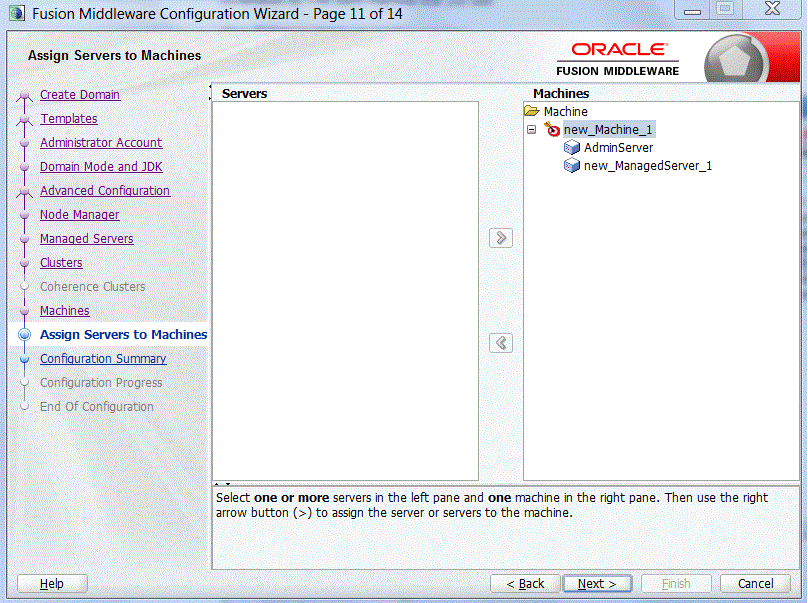808x603 pixels.
Task: Go to the Machines step
Action: tap(65, 311)
